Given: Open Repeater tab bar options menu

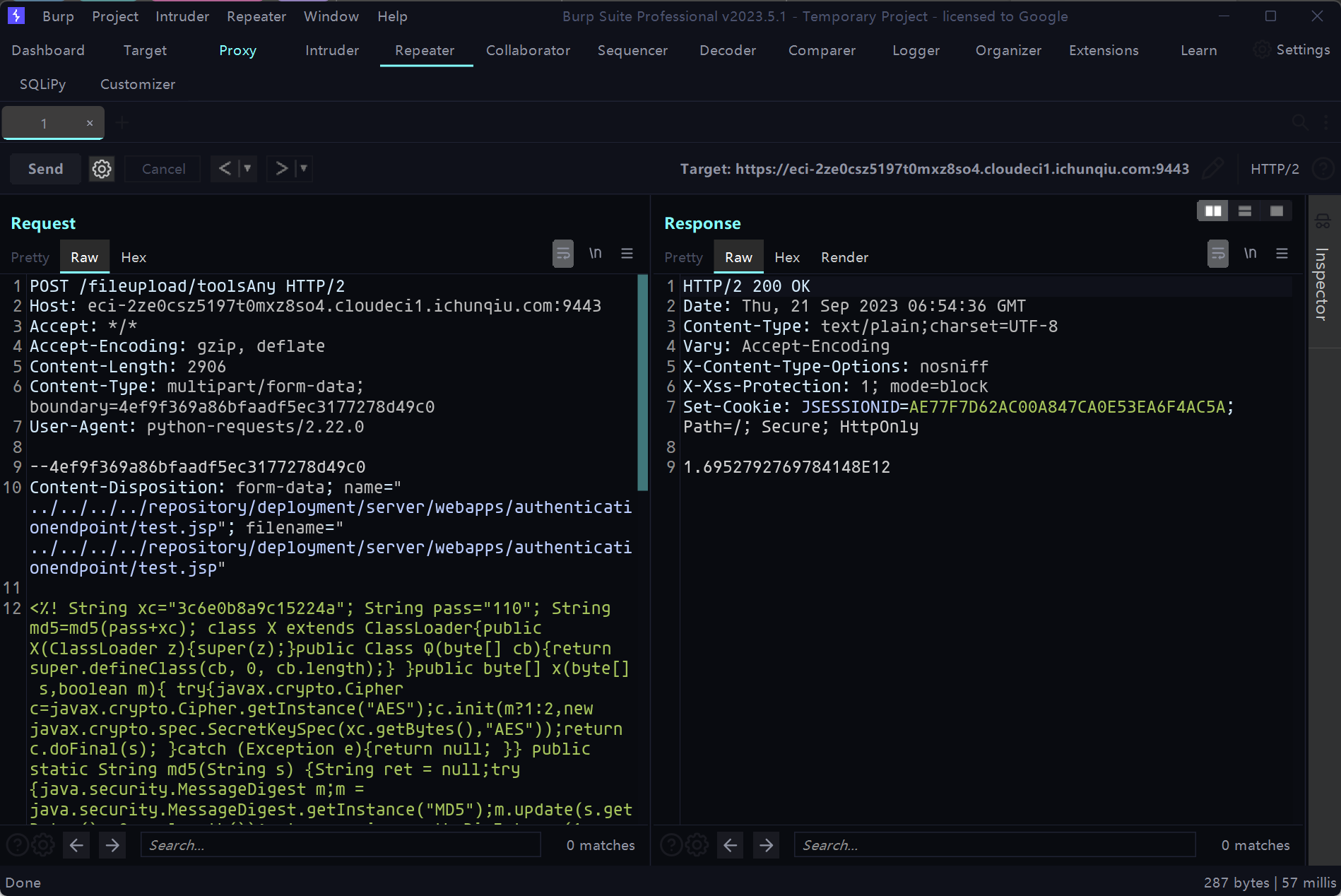Looking at the screenshot, I should (x=1325, y=122).
